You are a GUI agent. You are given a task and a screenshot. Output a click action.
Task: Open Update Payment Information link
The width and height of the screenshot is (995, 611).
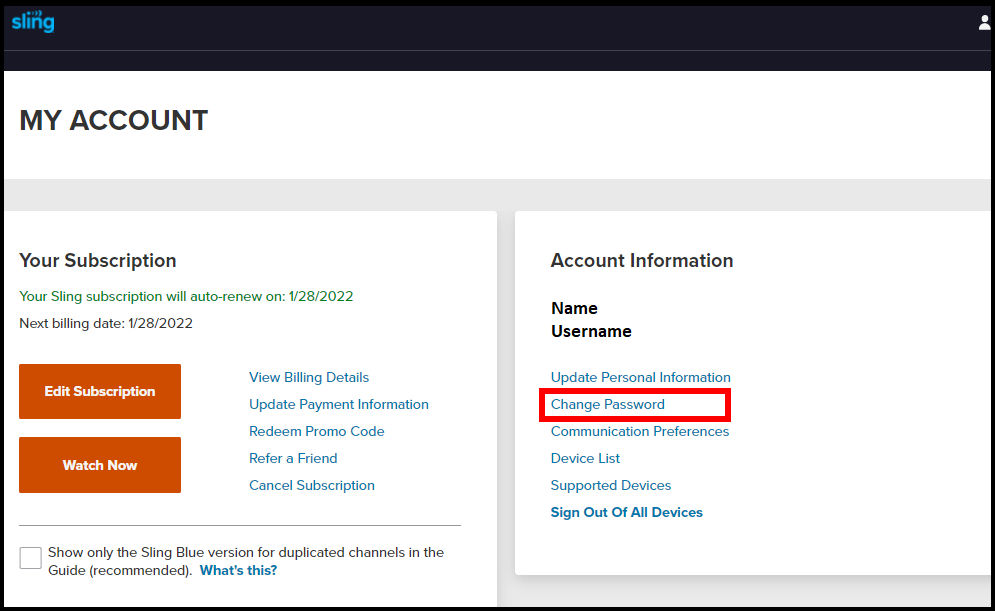coord(339,404)
